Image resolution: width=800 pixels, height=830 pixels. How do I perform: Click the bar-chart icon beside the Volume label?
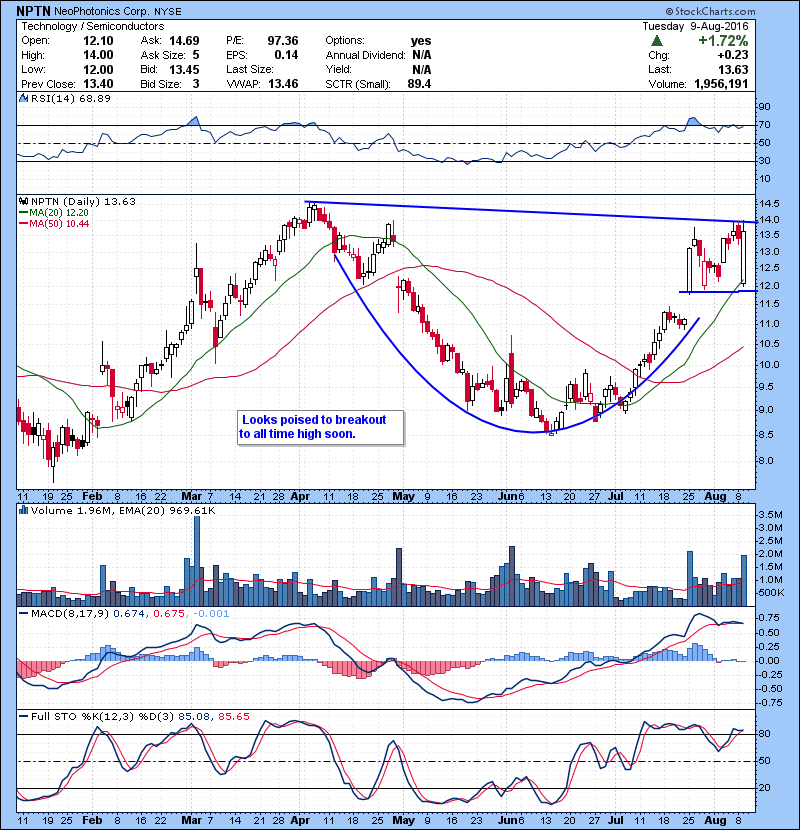point(23,510)
